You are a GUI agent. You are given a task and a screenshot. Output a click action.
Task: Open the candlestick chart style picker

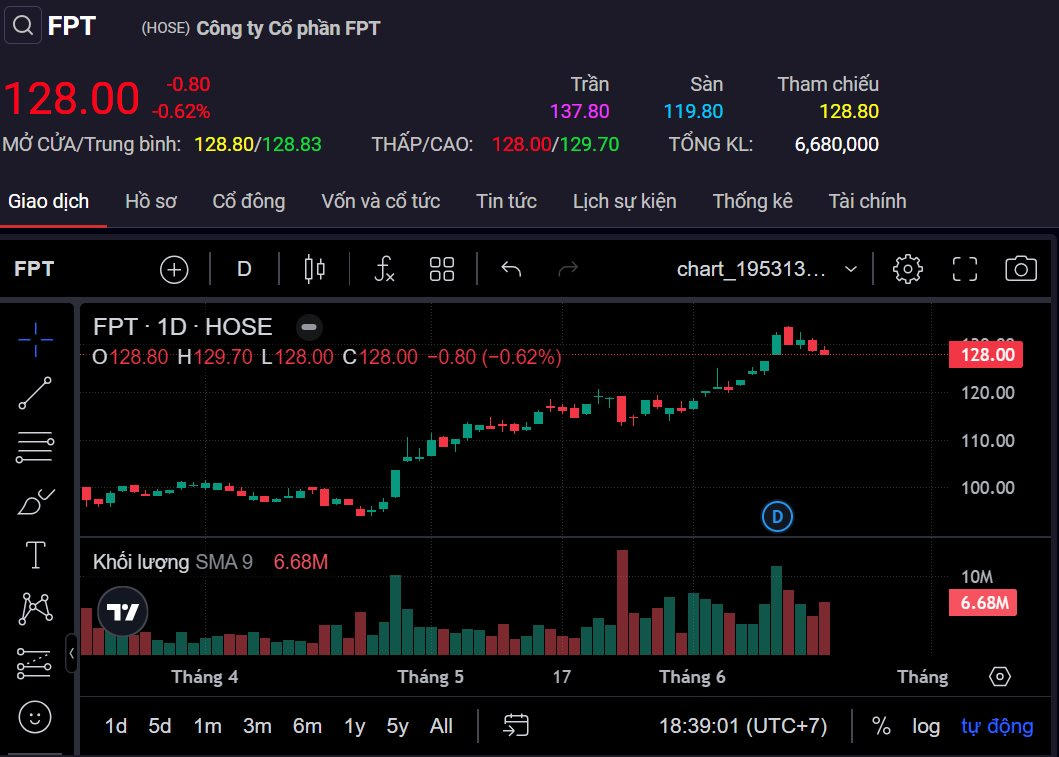(315, 269)
